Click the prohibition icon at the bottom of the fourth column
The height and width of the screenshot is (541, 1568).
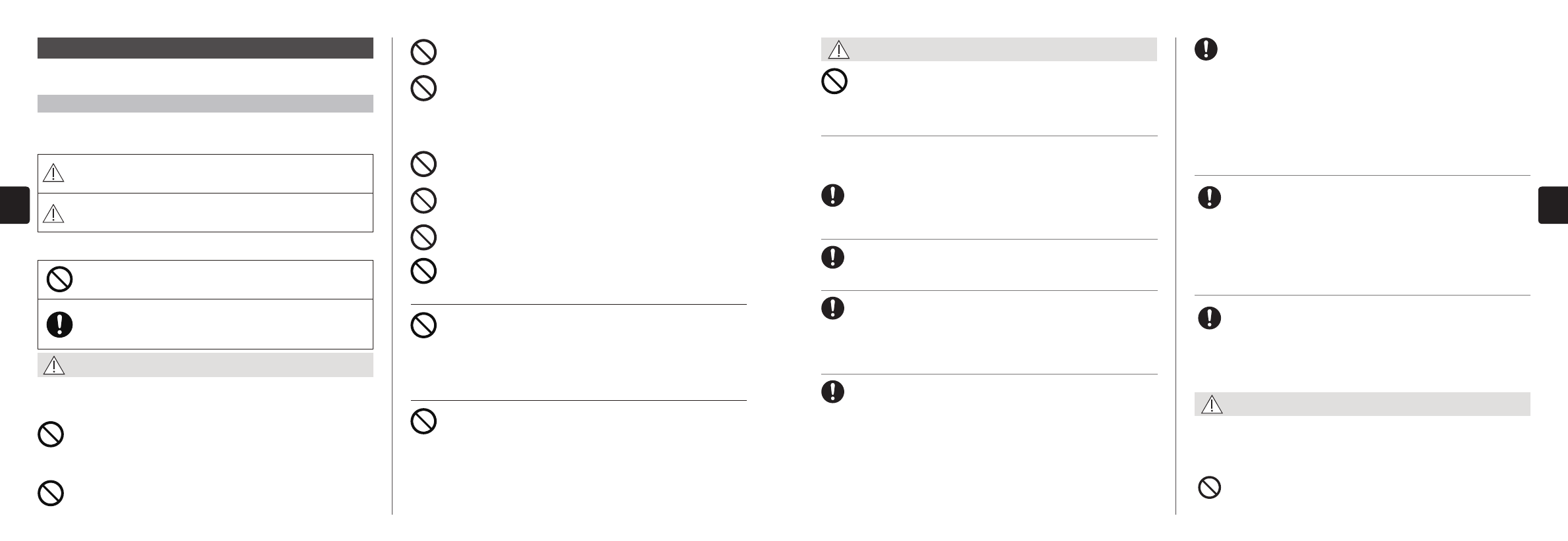(x=1209, y=488)
